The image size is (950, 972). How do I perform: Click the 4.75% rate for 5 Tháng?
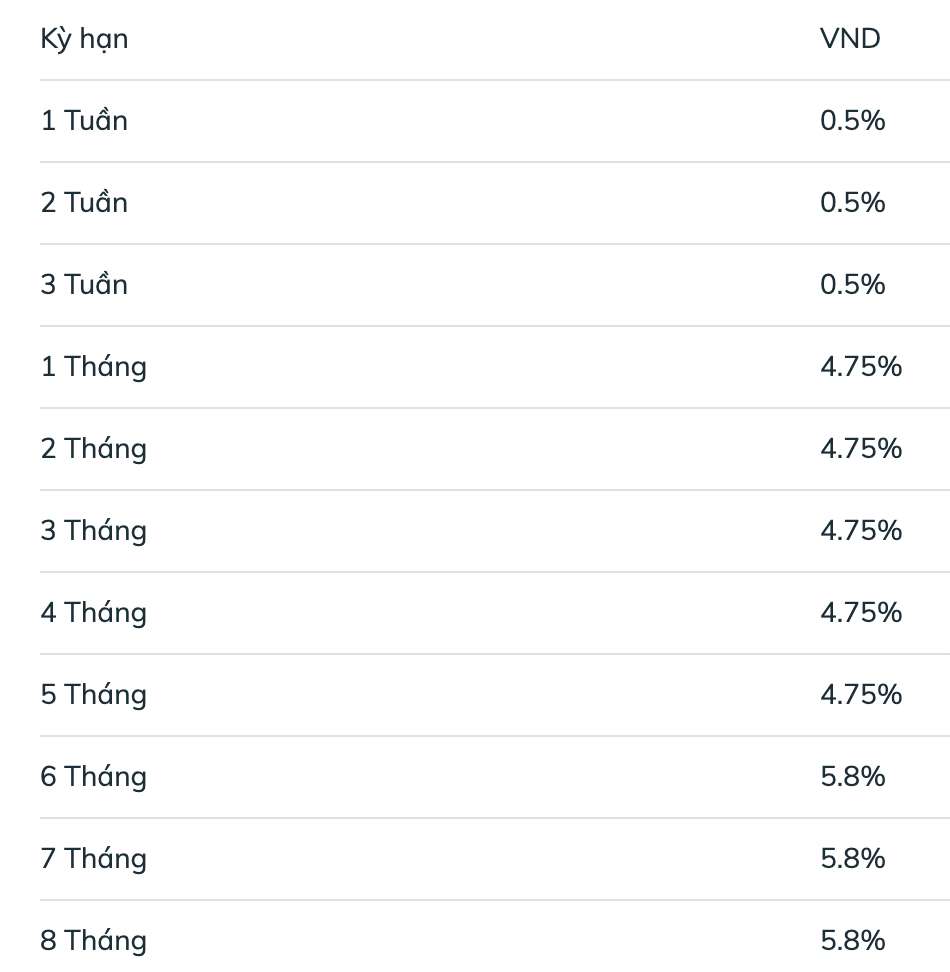[860, 695]
